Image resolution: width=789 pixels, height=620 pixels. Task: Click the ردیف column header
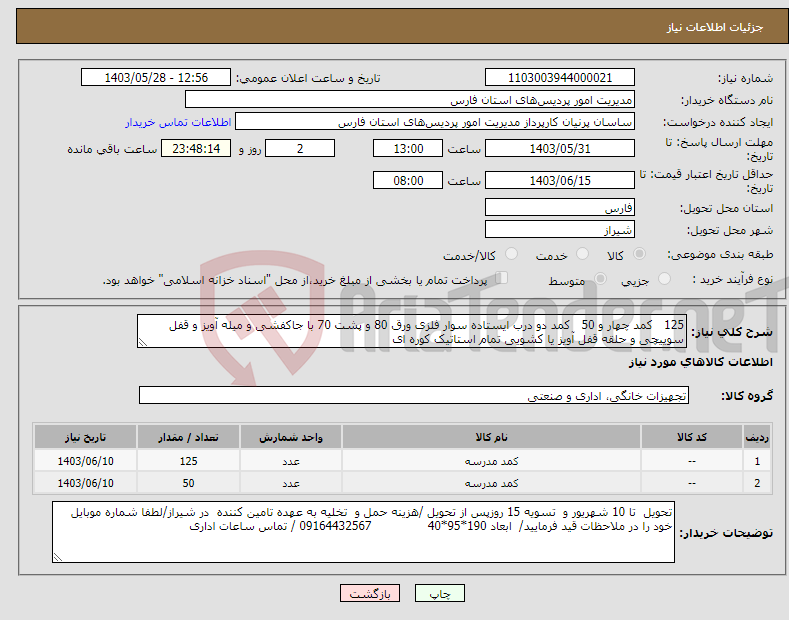tap(757, 437)
